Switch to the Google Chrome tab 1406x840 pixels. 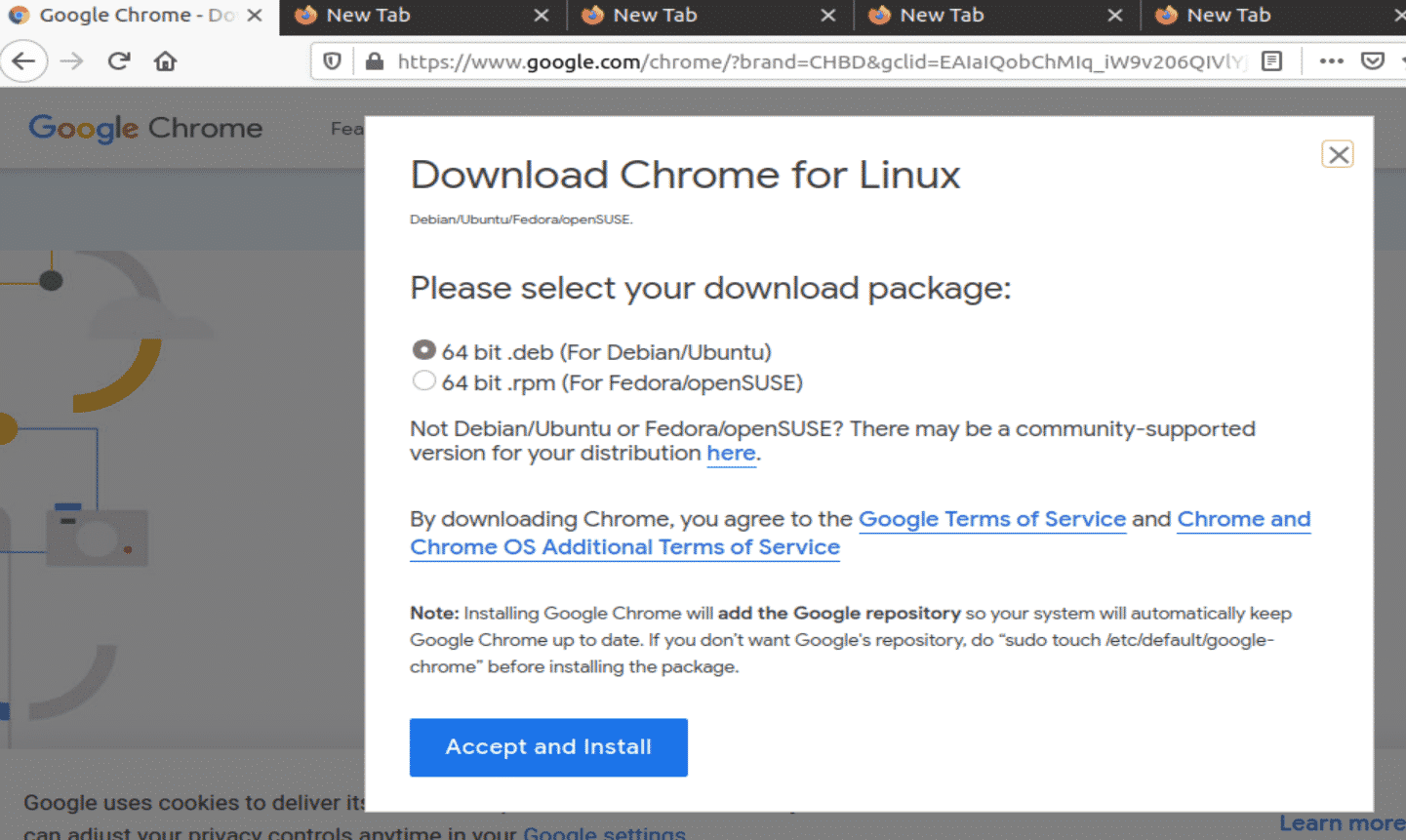click(x=127, y=16)
